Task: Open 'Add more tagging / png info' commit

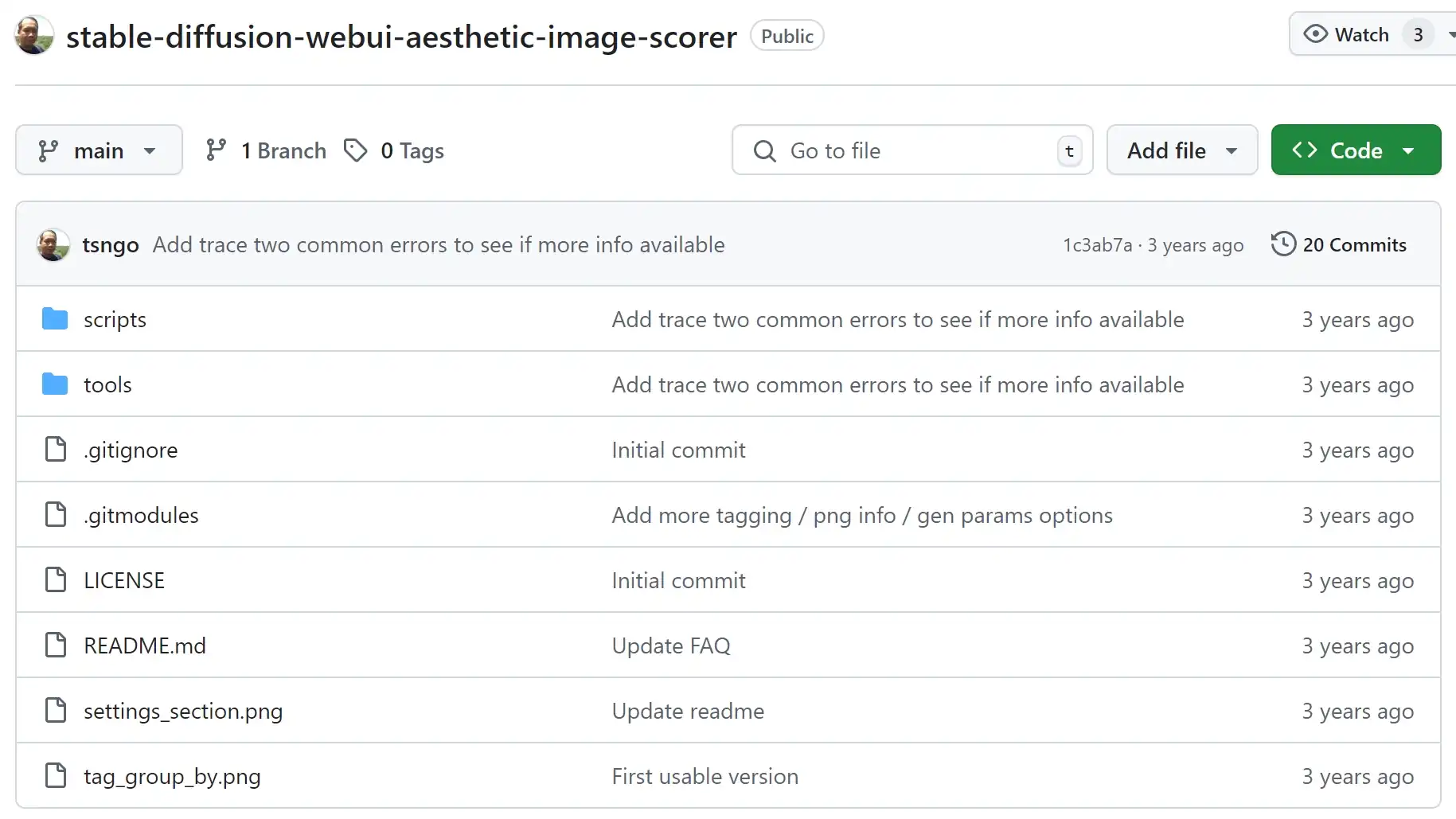Action: (x=862, y=515)
